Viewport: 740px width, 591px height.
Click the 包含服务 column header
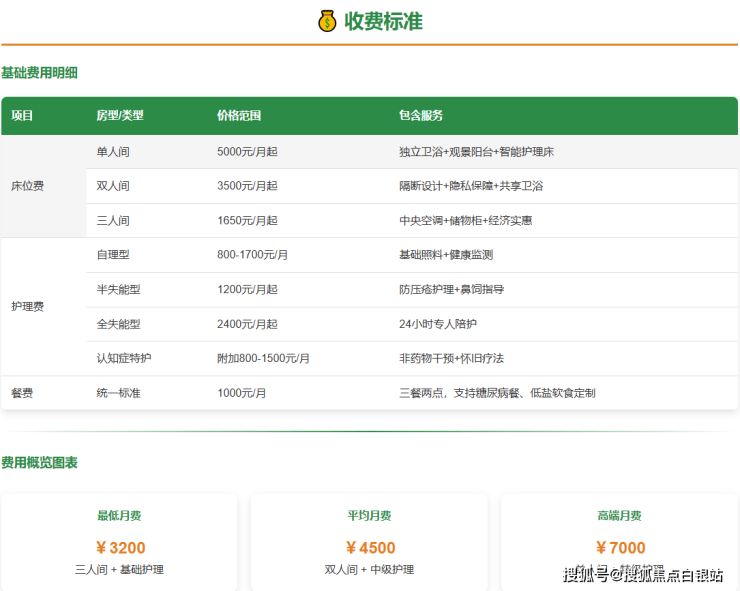(x=421, y=116)
